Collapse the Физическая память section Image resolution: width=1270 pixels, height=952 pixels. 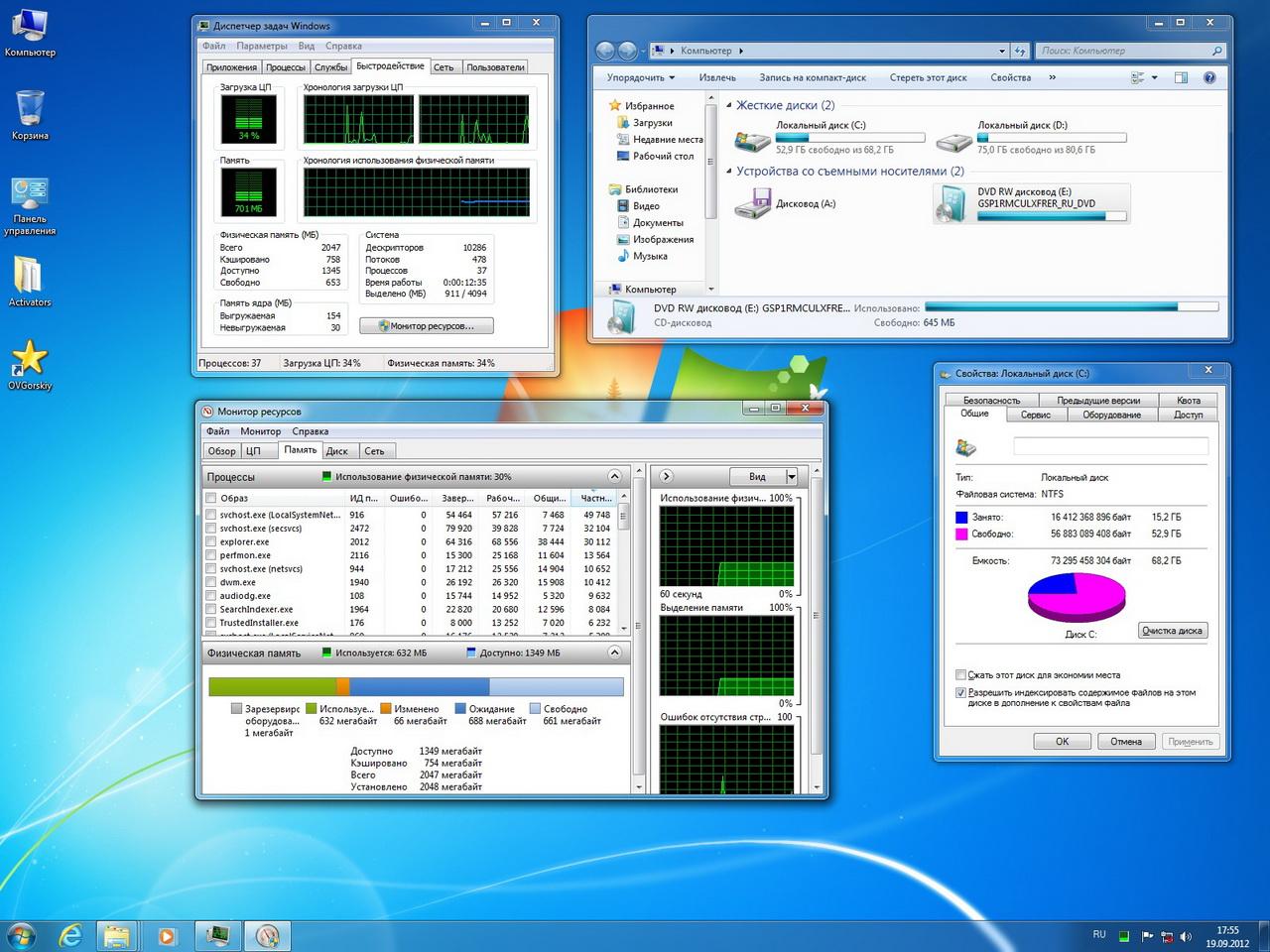(x=615, y=653)
